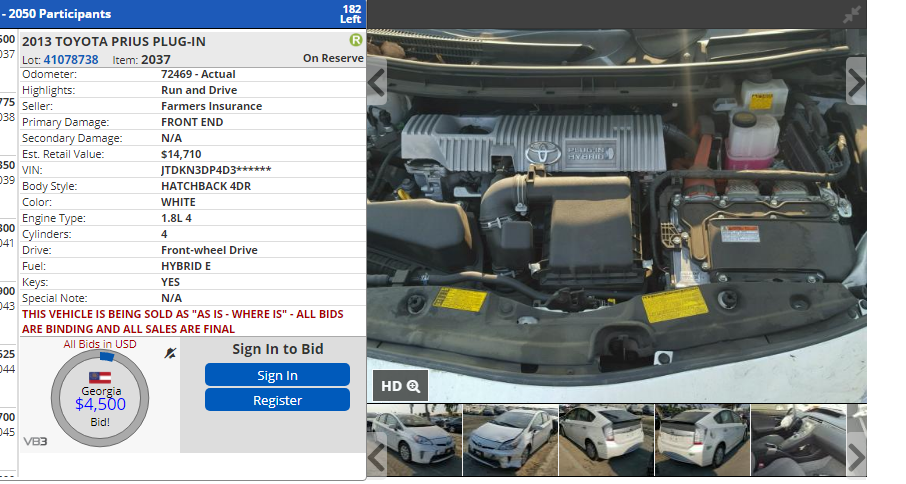Viewport: 906px width, 484px height.
Task: Click the VIN JTDKN3DP4D3****** text
Action: (x=216, y=170)
